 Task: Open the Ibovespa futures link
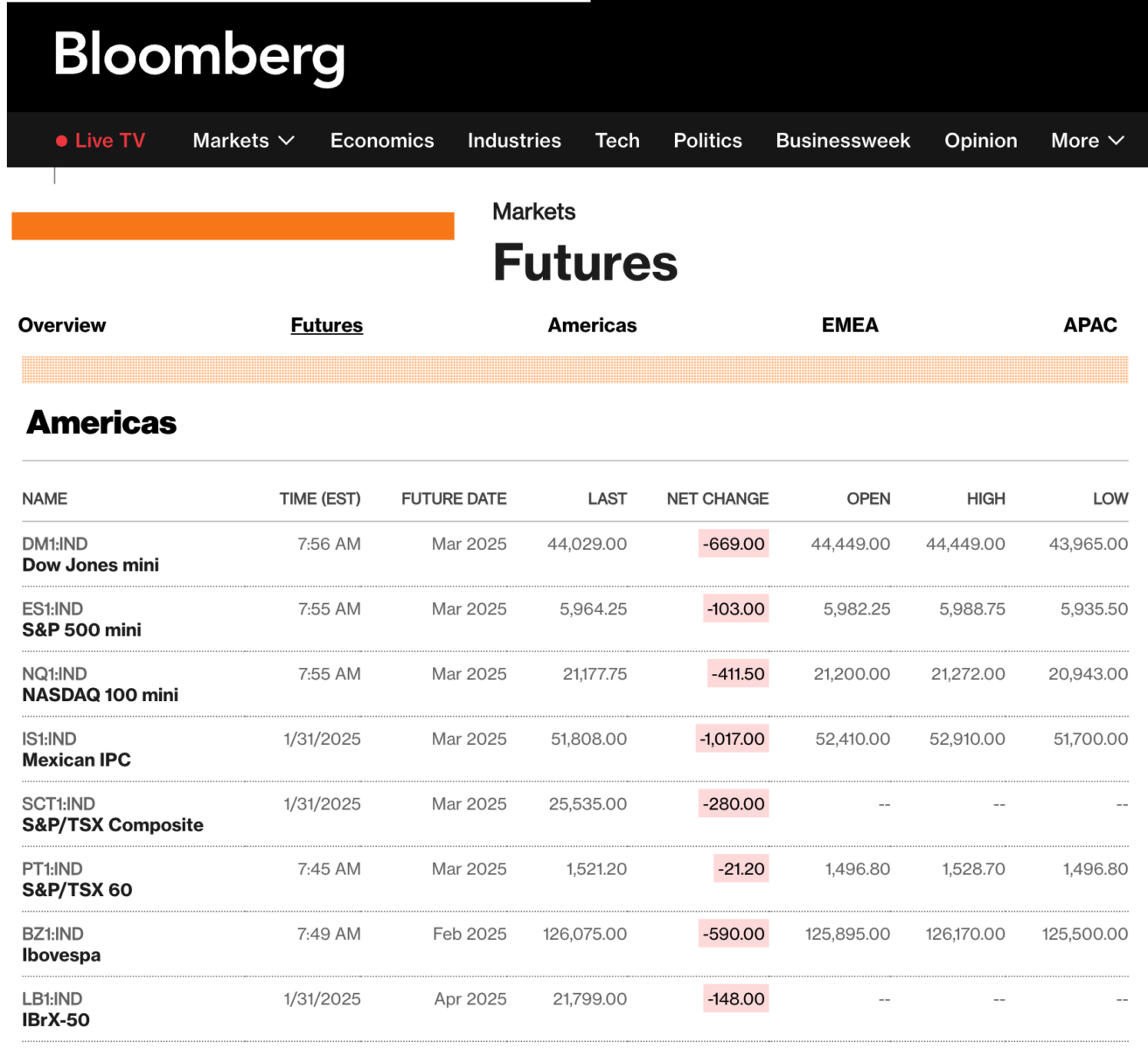click(61, 955)
